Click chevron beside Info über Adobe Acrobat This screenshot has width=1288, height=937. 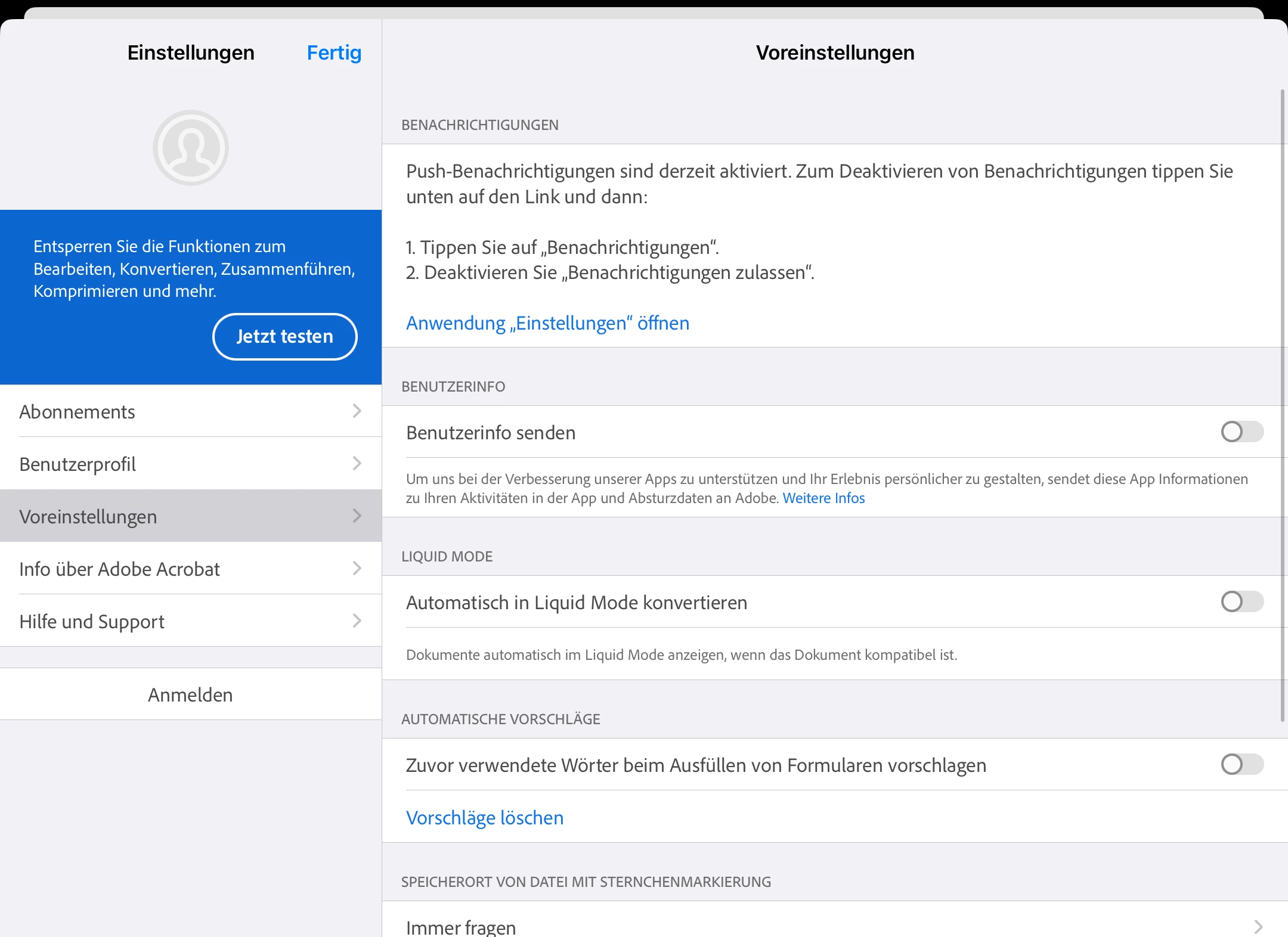357,568
